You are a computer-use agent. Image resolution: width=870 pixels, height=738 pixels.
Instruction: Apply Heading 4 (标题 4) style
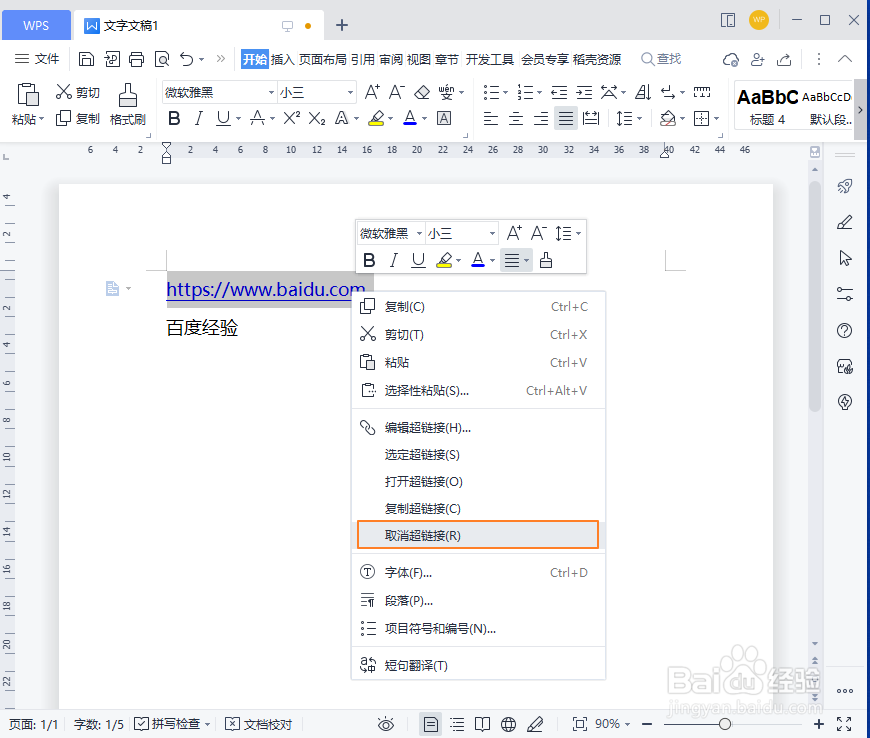click(x=767, y=105)
